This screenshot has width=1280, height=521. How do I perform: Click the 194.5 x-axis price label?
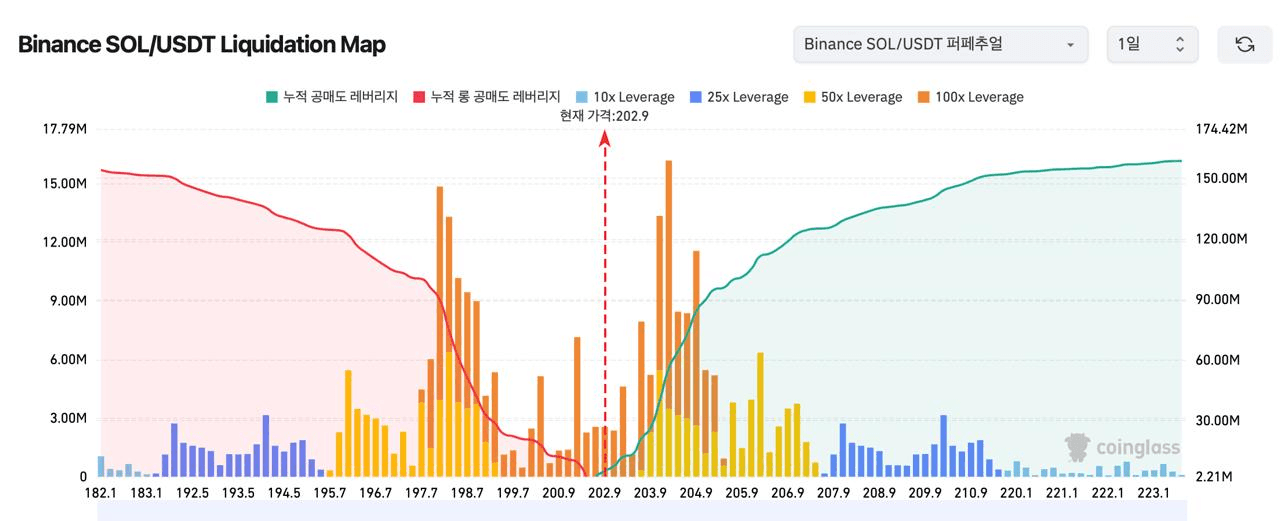[x=284, y=493]
